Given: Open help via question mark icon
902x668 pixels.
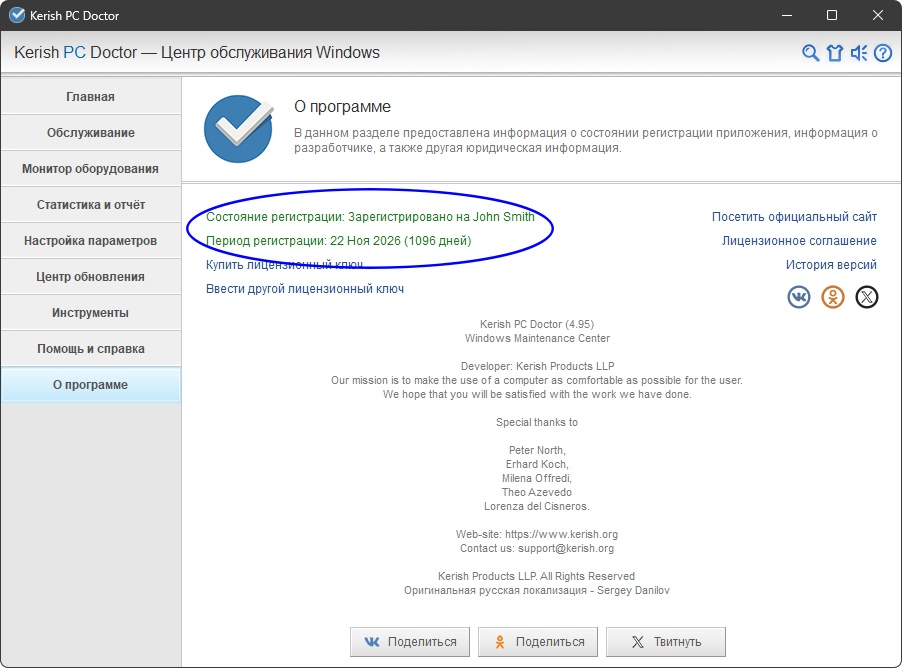Looking at the screenshot, I should point(883,53).
